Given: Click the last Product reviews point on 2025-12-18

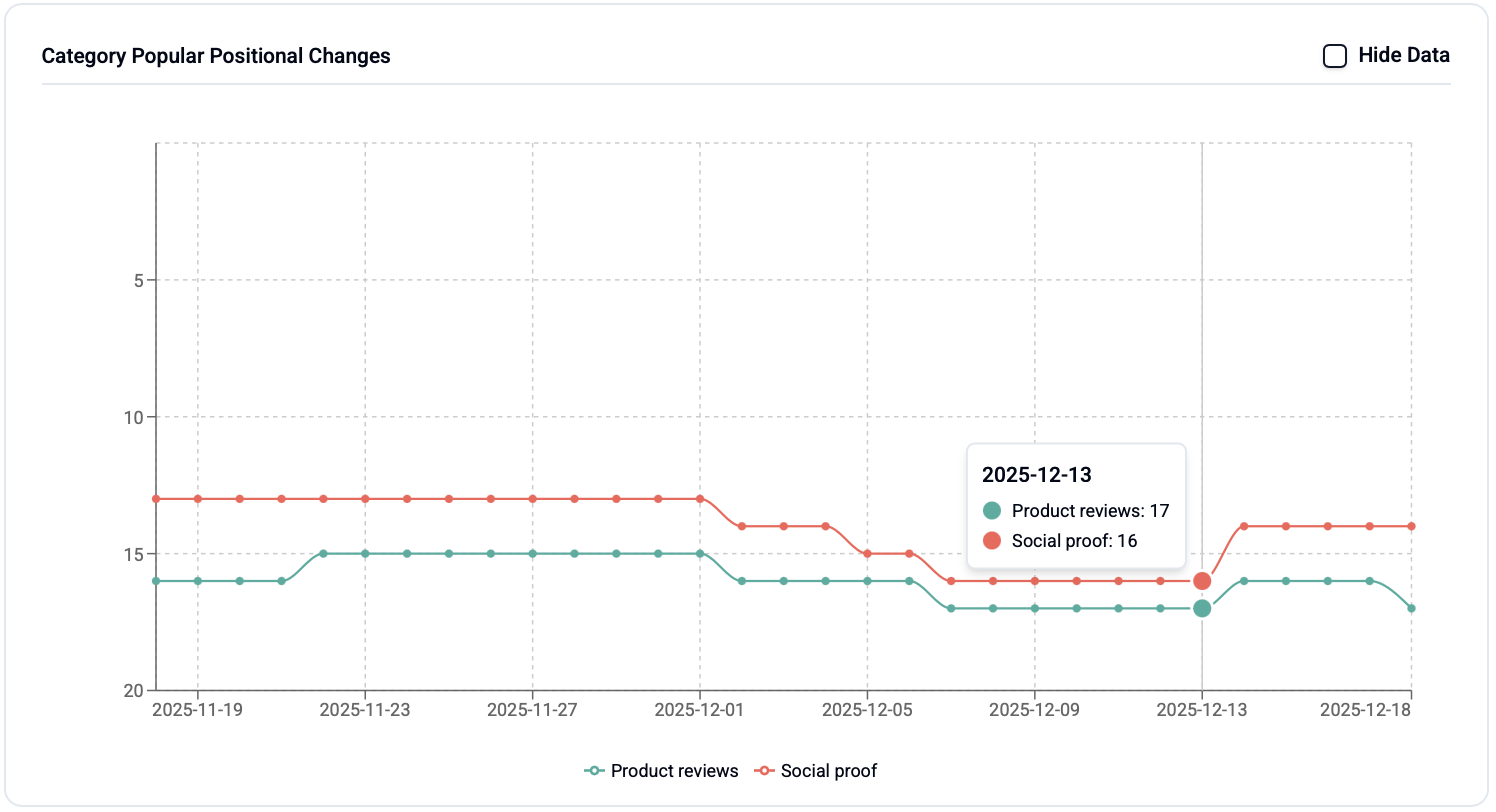Looking at the screenshot, I should 1411,608.
